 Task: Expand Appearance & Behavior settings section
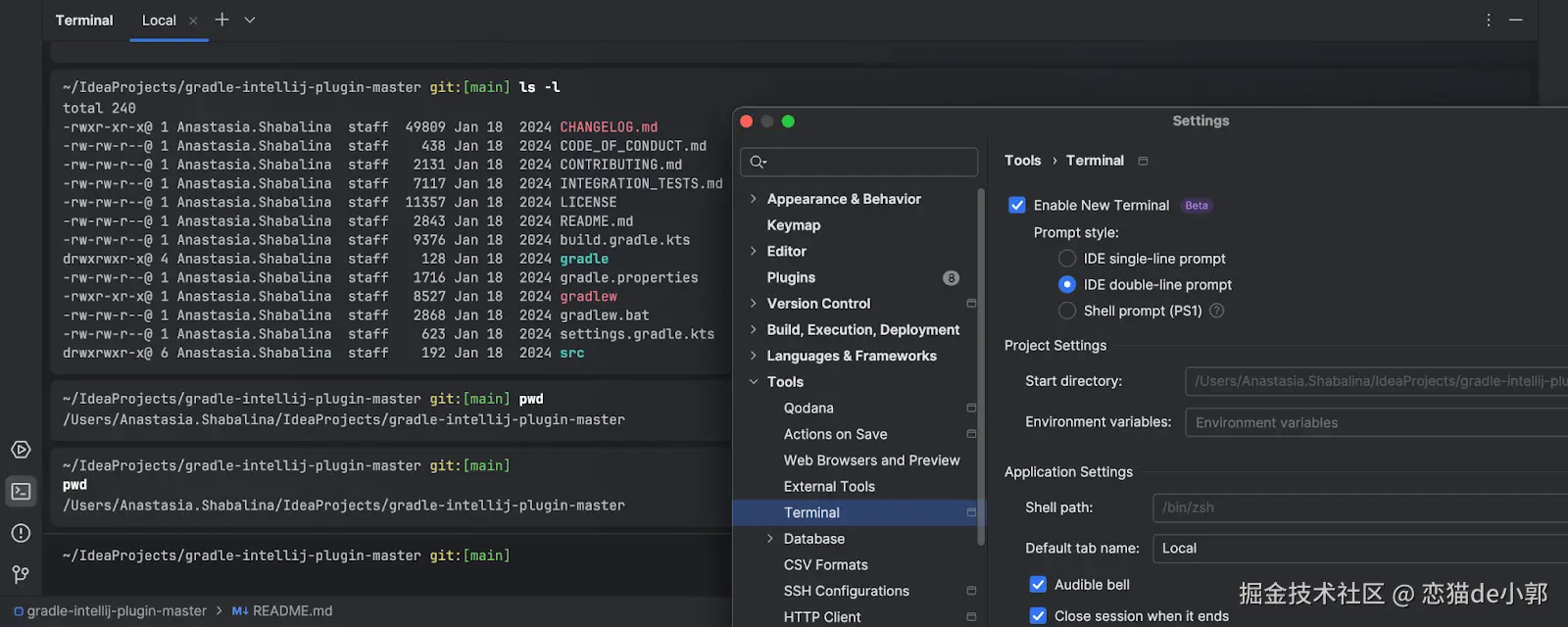point(753,199)
